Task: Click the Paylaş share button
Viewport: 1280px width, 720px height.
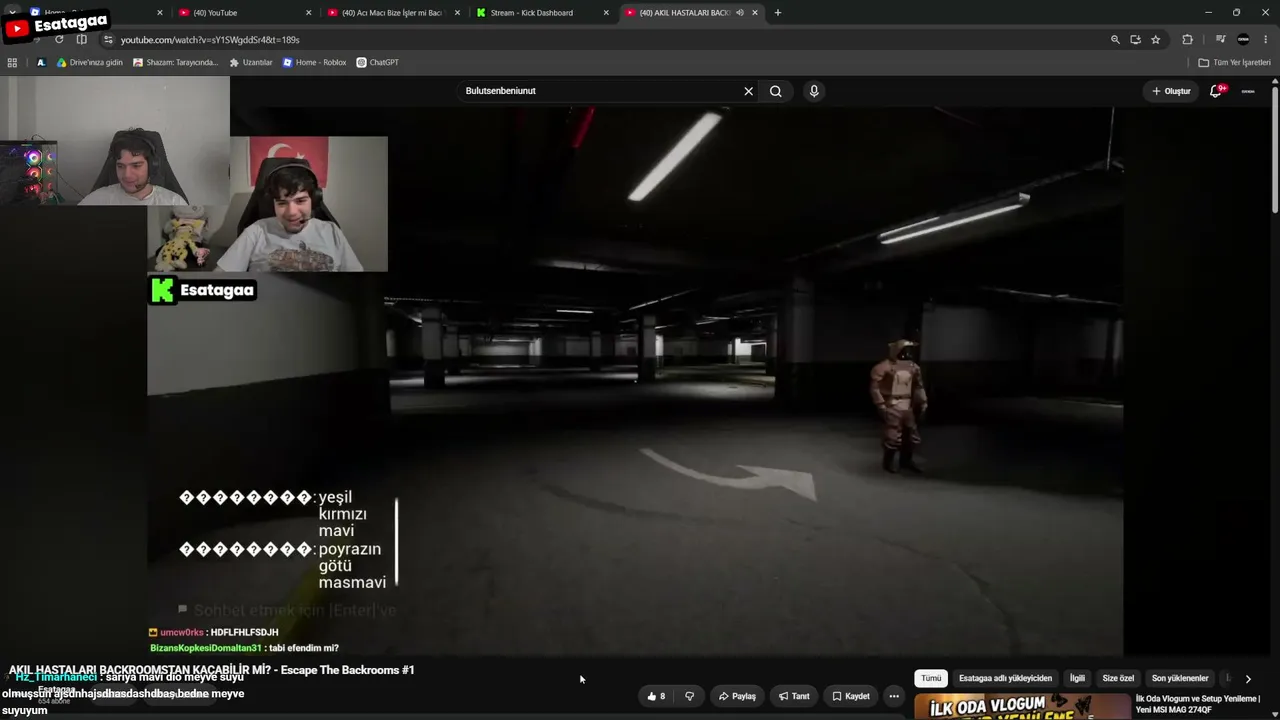Action: click(738, 696)
